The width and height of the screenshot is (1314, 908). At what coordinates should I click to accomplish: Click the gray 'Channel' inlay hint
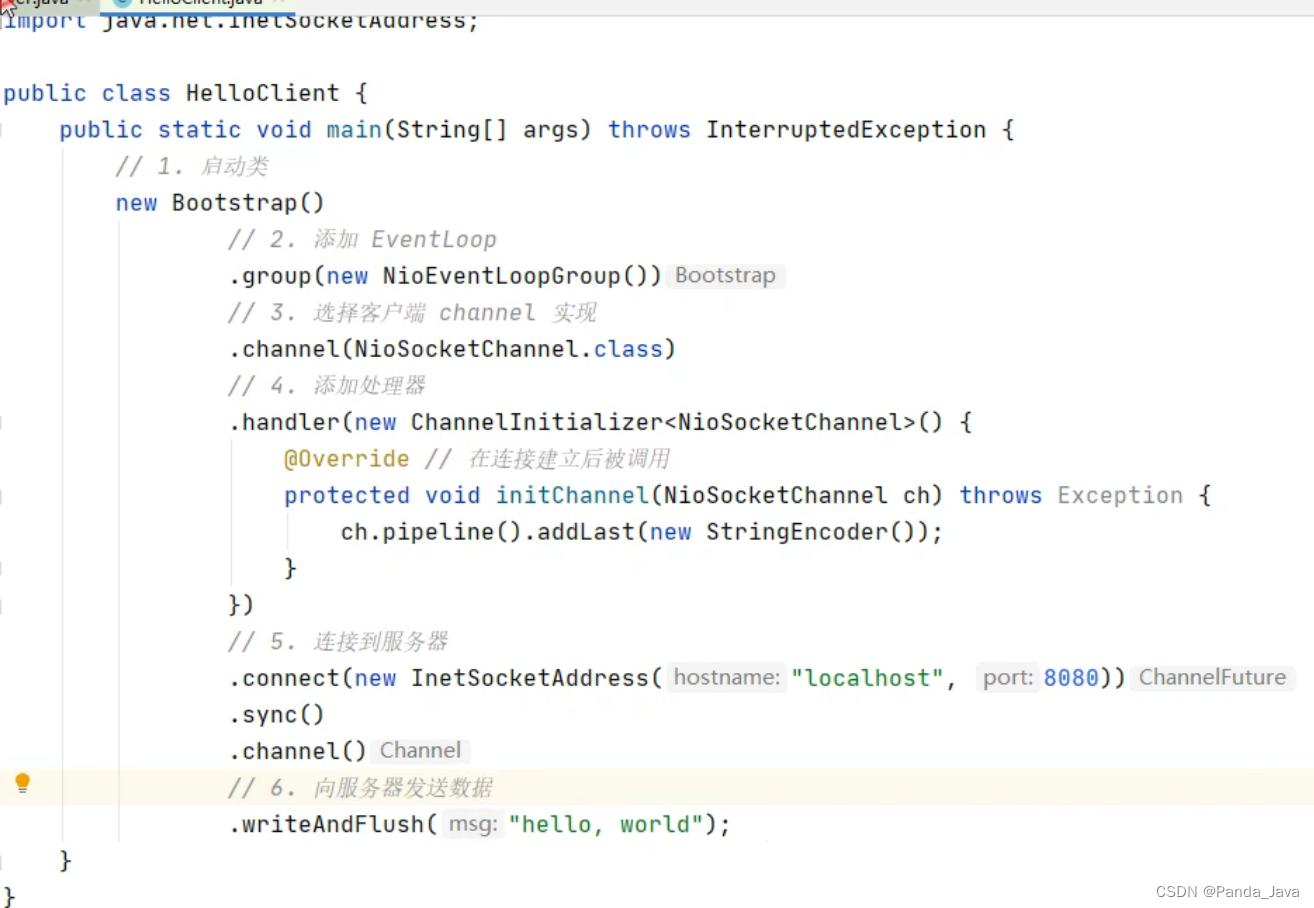pos(420,751)
